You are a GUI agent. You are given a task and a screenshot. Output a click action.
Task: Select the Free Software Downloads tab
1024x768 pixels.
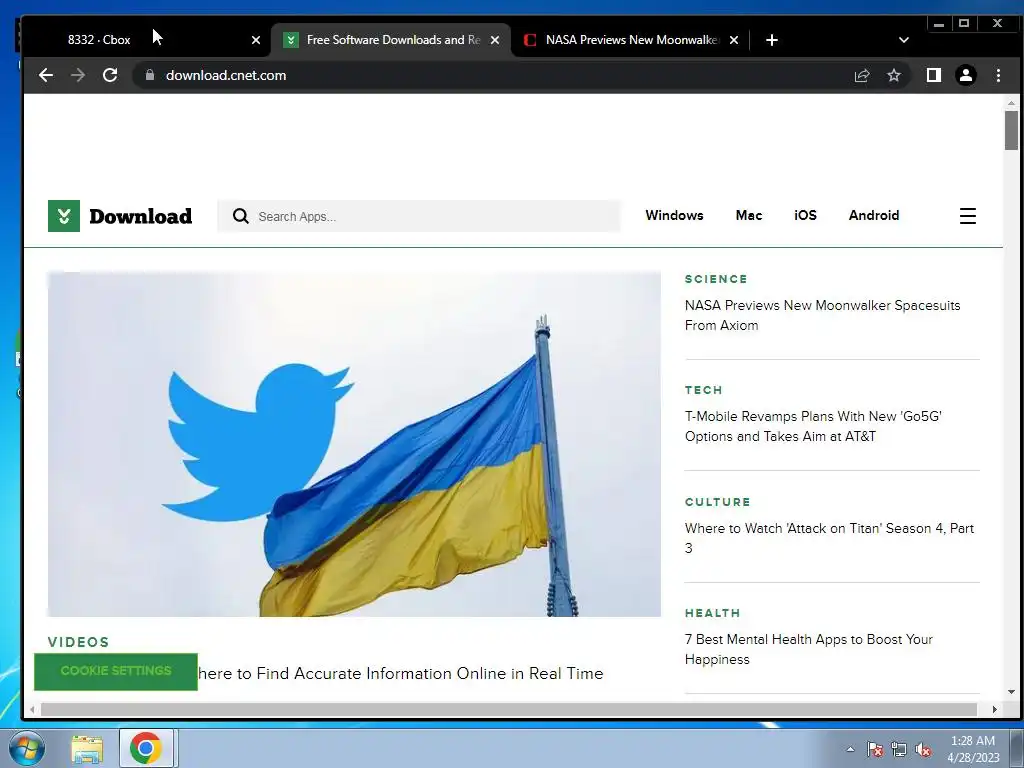[x=391, y=40]
